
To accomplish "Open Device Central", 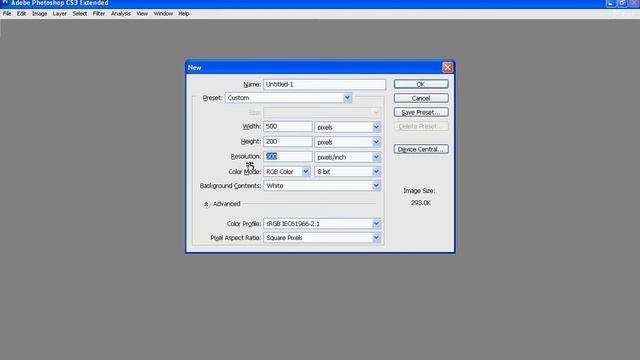I will [x=421, y=149].
